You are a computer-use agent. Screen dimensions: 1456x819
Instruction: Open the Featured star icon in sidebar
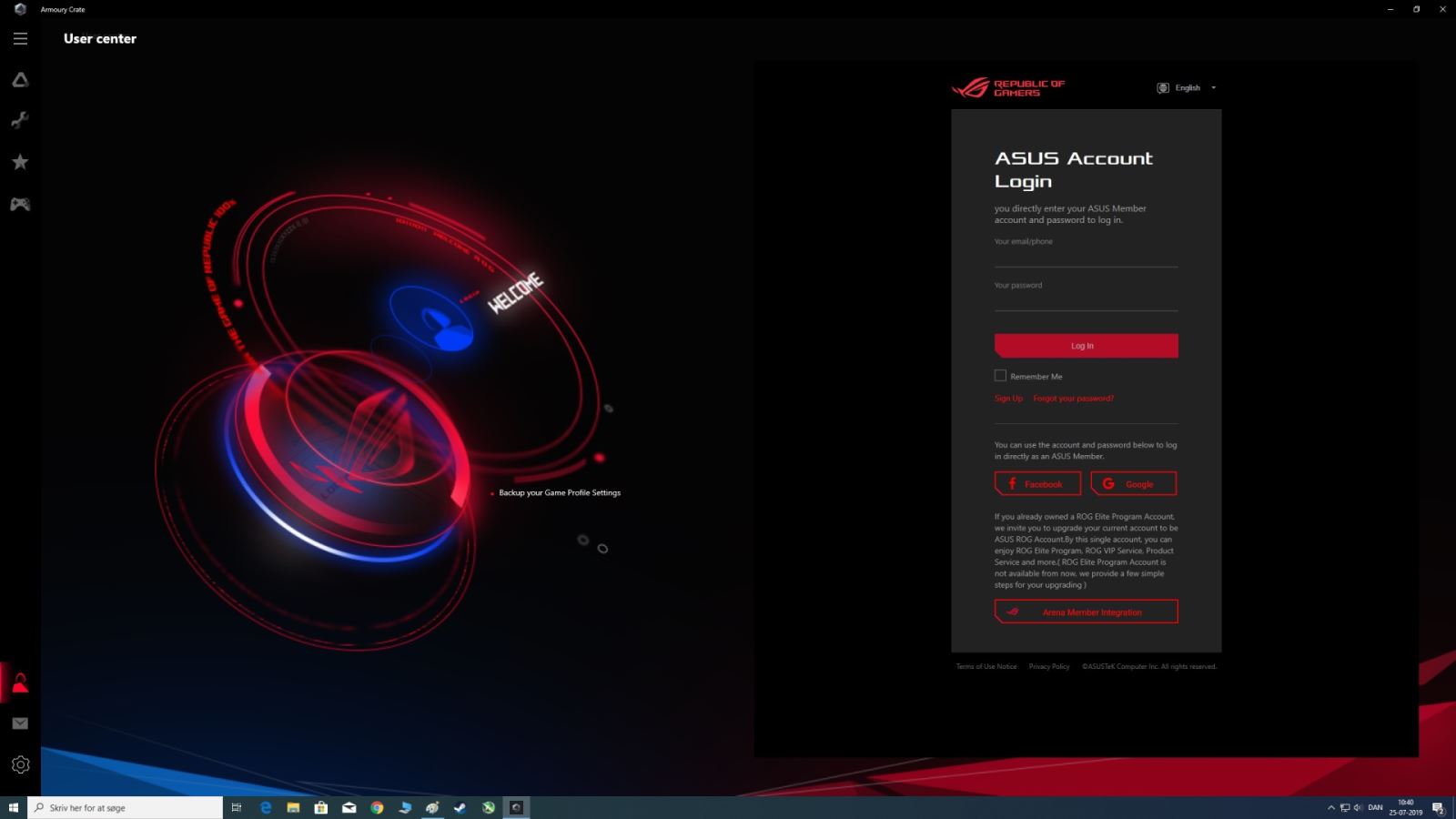tap(20, 162)
